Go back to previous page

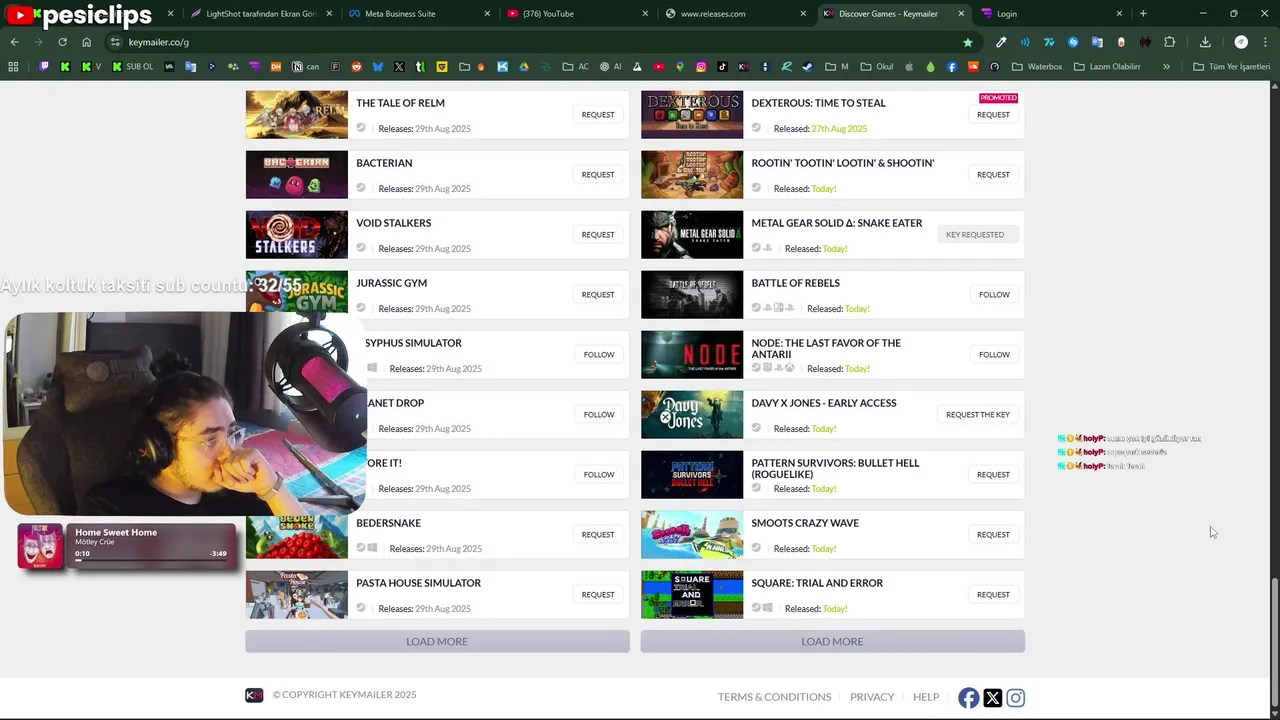point(14,42)
